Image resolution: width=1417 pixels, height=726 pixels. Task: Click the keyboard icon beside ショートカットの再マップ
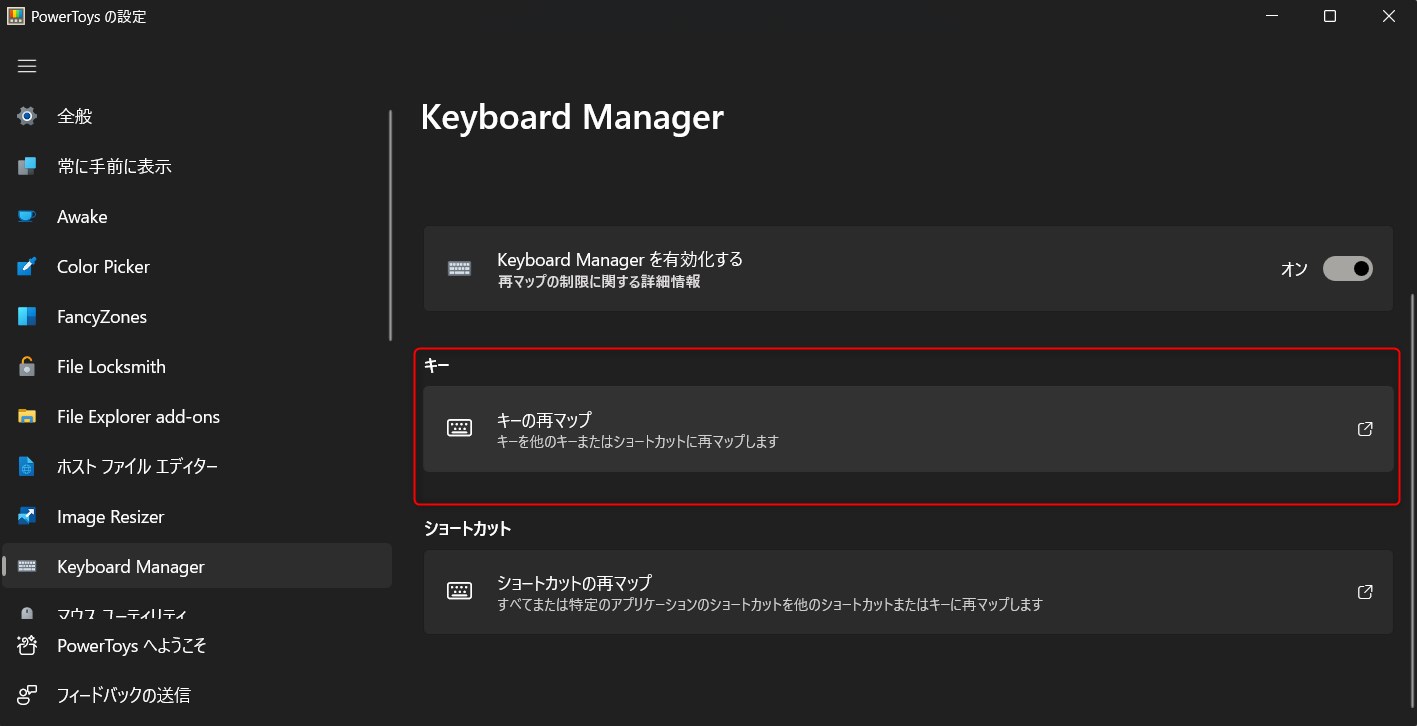click(459, 591)
